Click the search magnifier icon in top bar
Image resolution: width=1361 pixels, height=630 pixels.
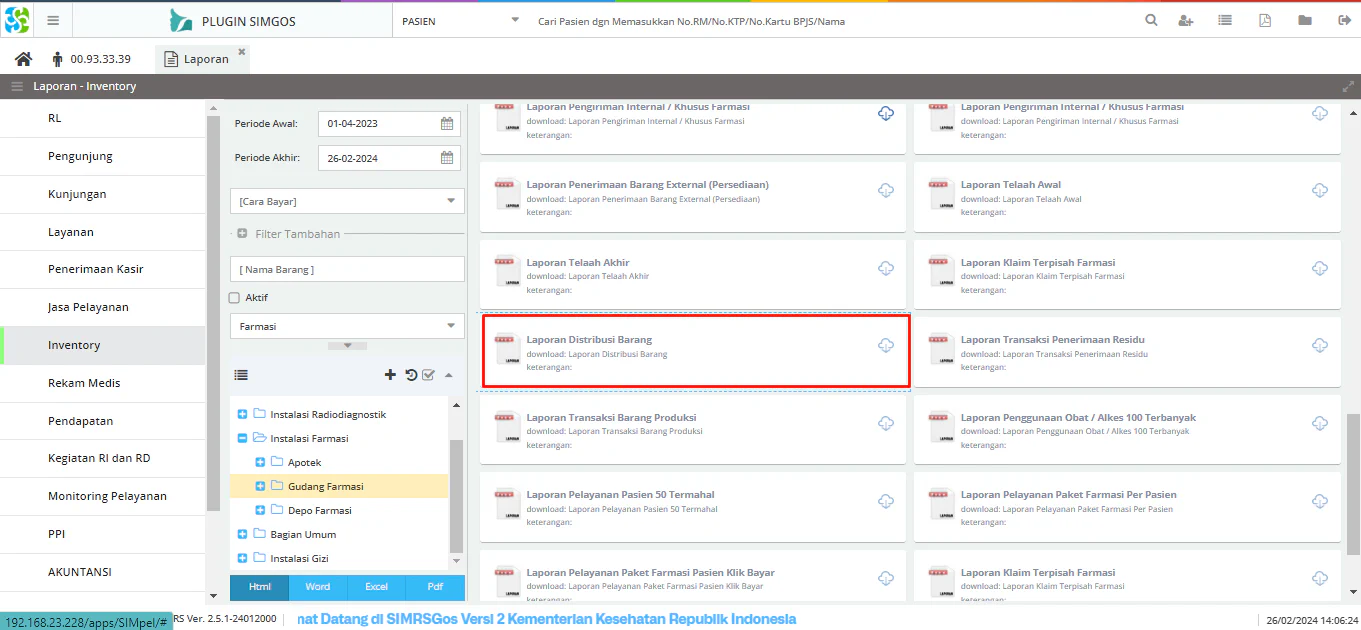(x=1151, y=20)
